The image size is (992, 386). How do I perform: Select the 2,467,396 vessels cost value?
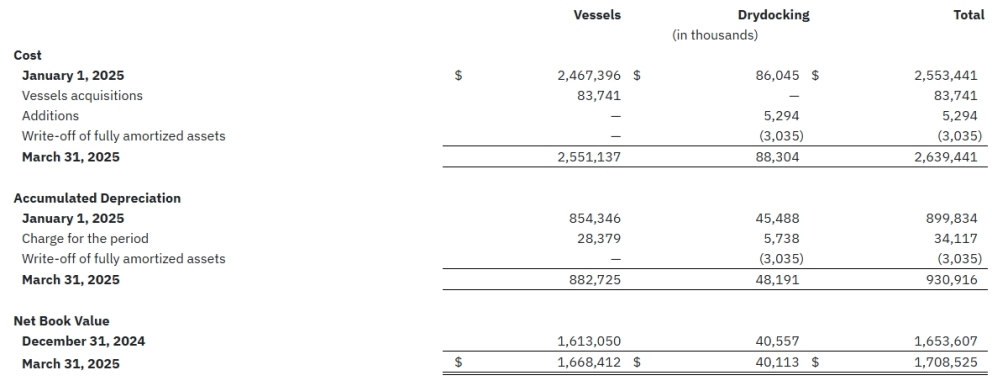click(x=589, y=75)
